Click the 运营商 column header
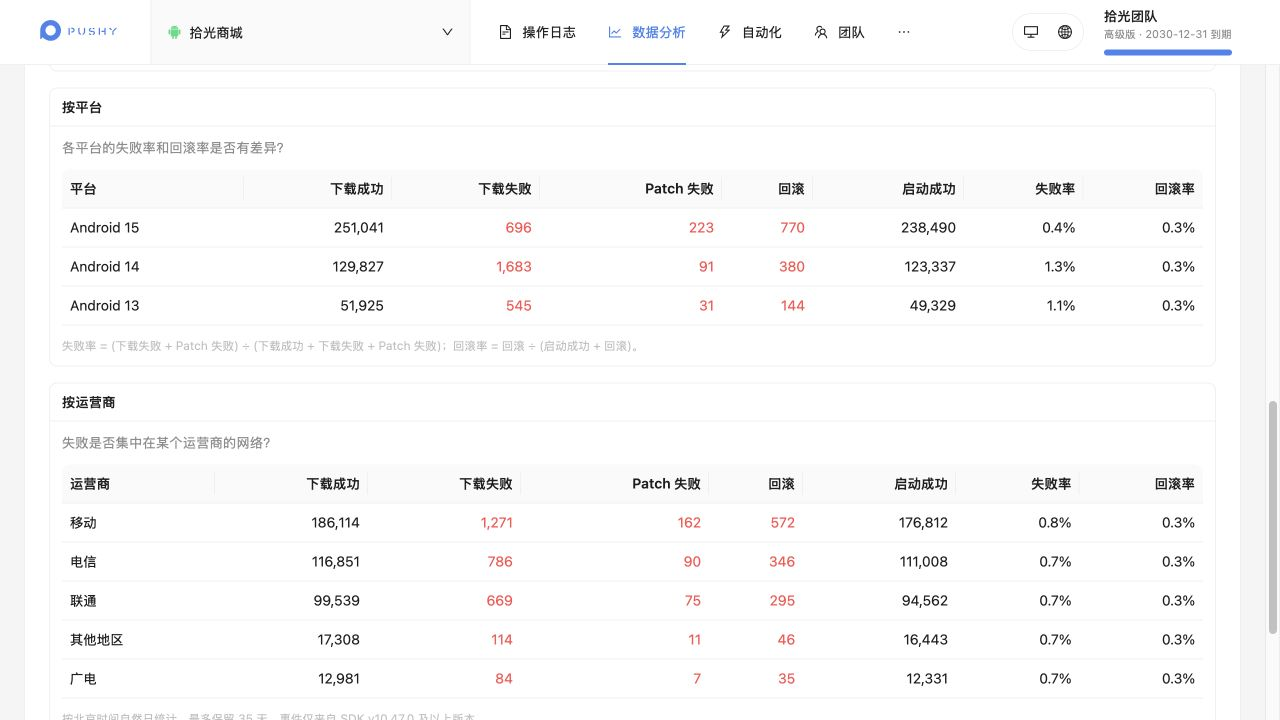 90,484
